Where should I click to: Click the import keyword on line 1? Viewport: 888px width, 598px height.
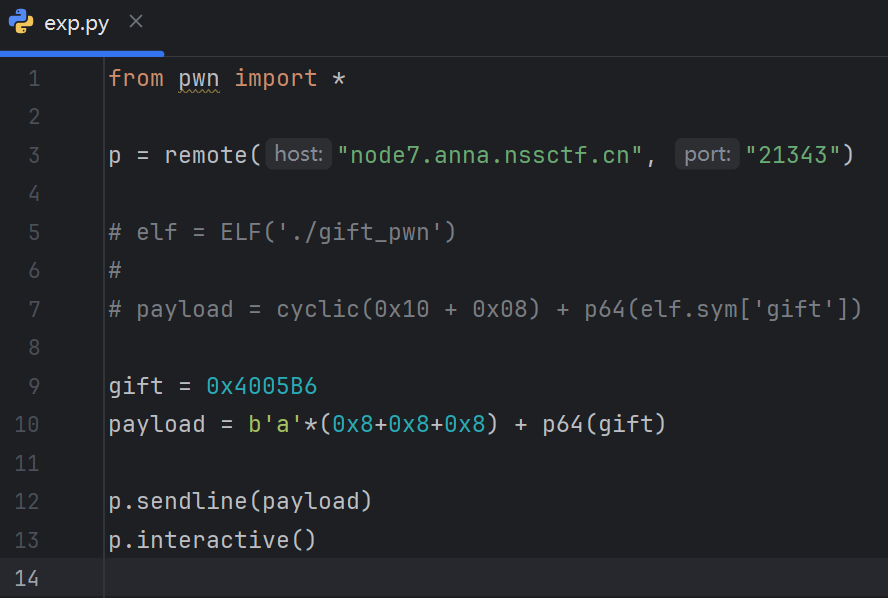tap(276, 78)
